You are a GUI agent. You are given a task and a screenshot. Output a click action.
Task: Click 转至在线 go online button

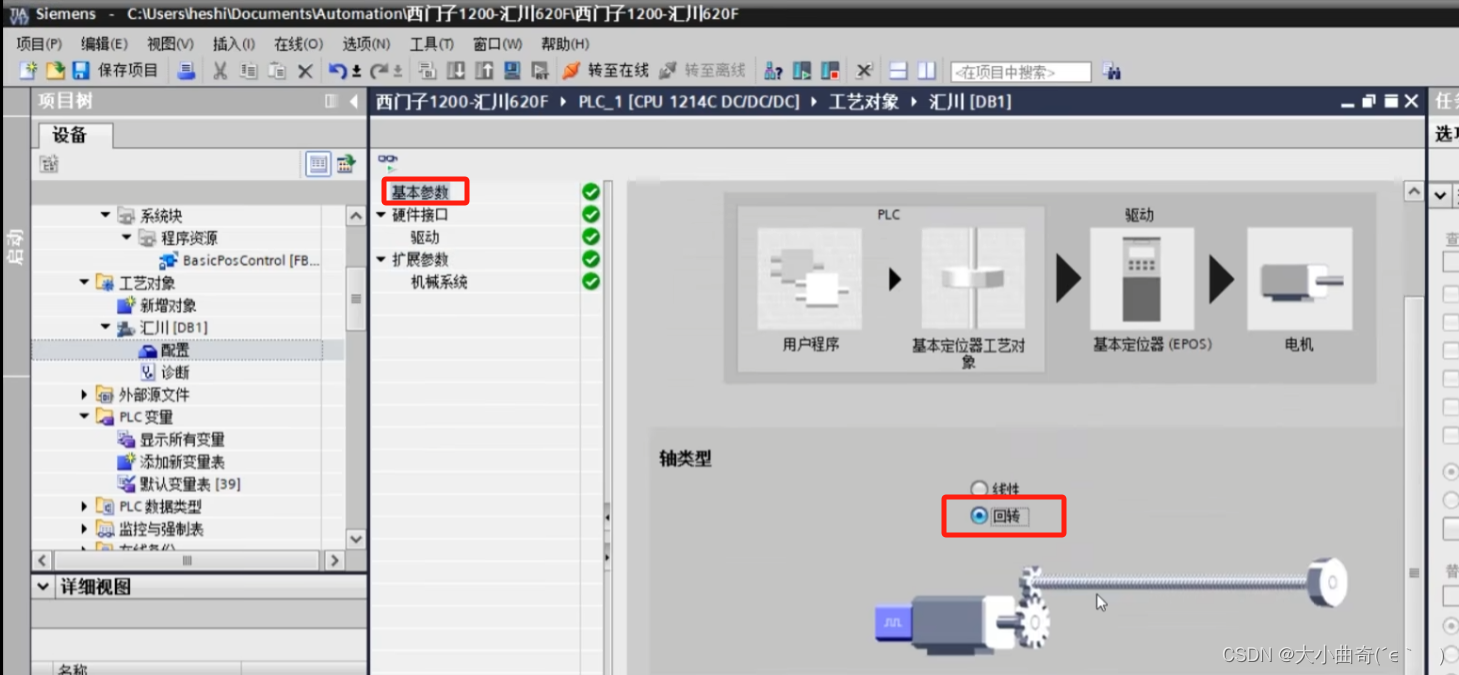[606, 71]
